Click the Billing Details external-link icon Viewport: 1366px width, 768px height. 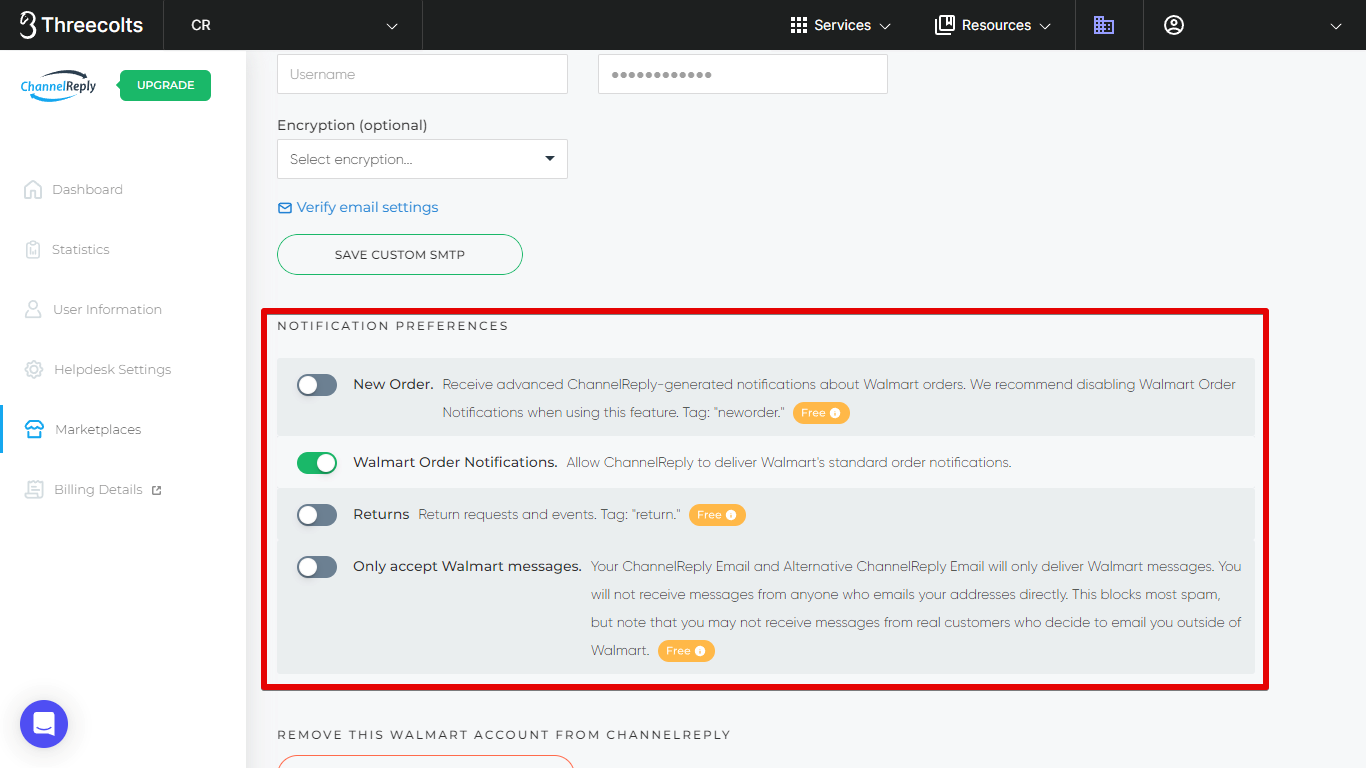coord(156,490)
